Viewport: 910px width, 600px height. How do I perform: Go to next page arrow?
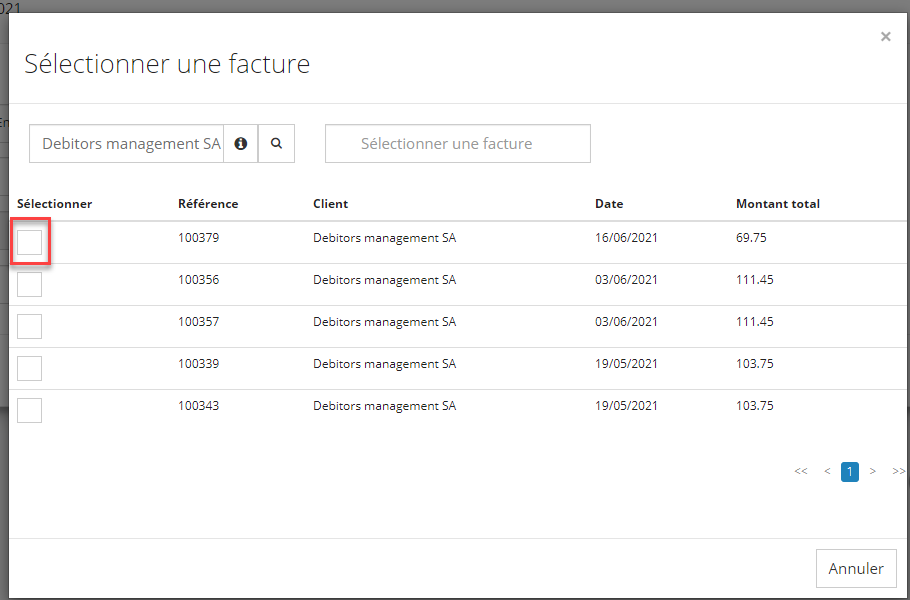(x=873, y=471)
